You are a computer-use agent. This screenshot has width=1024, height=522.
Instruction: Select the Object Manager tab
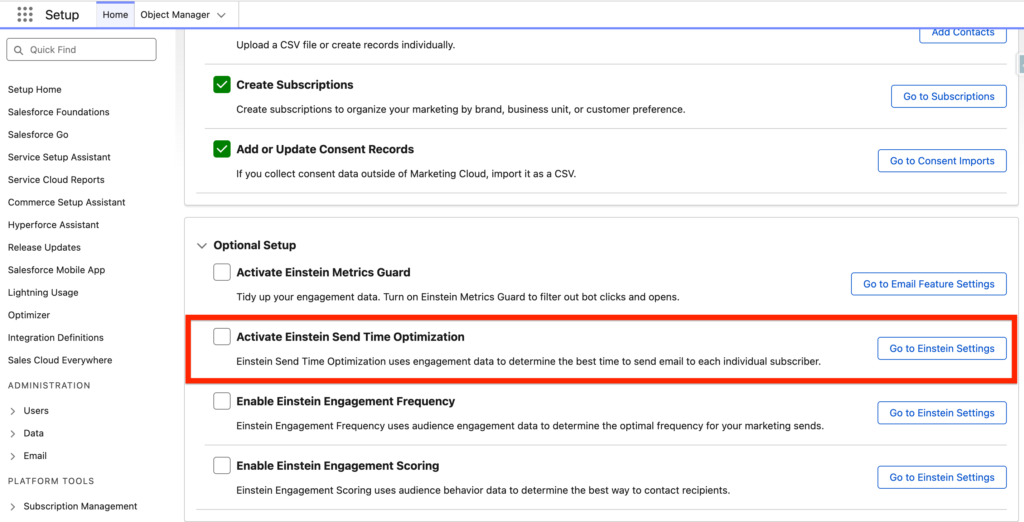[x=174, y=15]
